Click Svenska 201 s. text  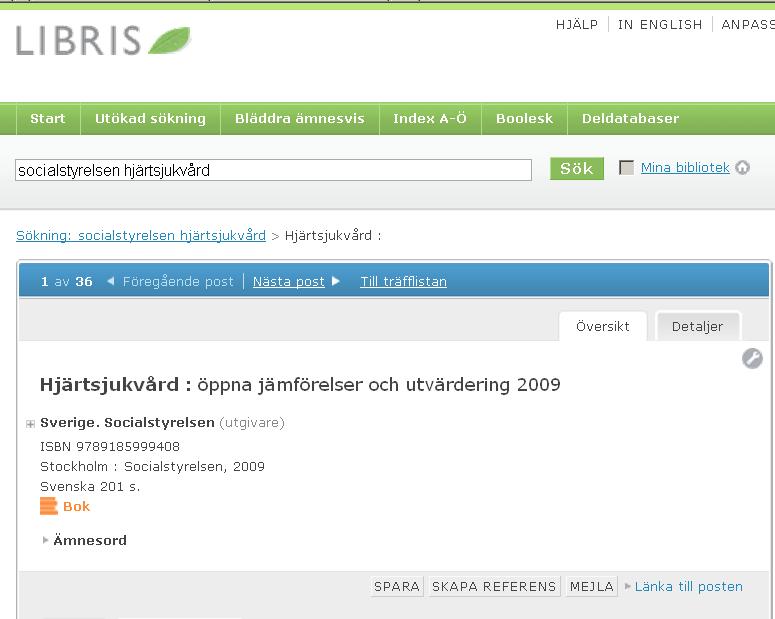[x=90, y=486]
